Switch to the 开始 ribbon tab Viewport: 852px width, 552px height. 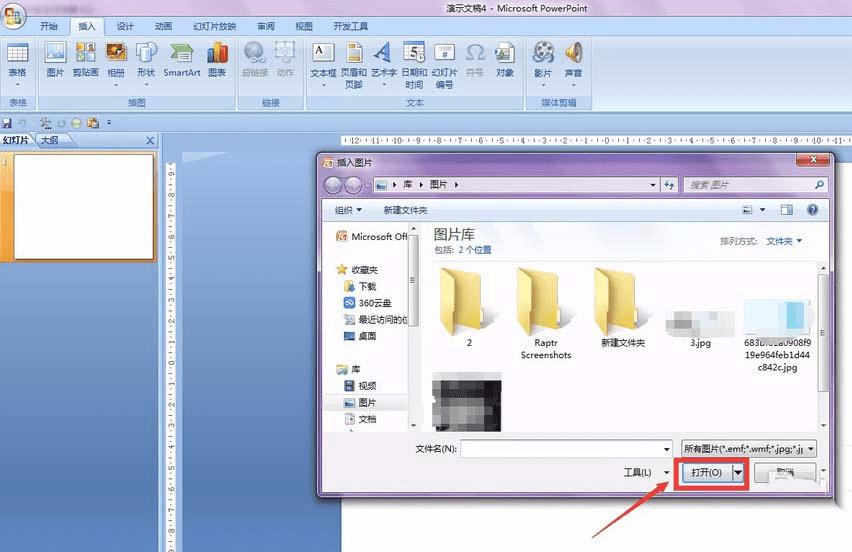click(x=49, y=26)
